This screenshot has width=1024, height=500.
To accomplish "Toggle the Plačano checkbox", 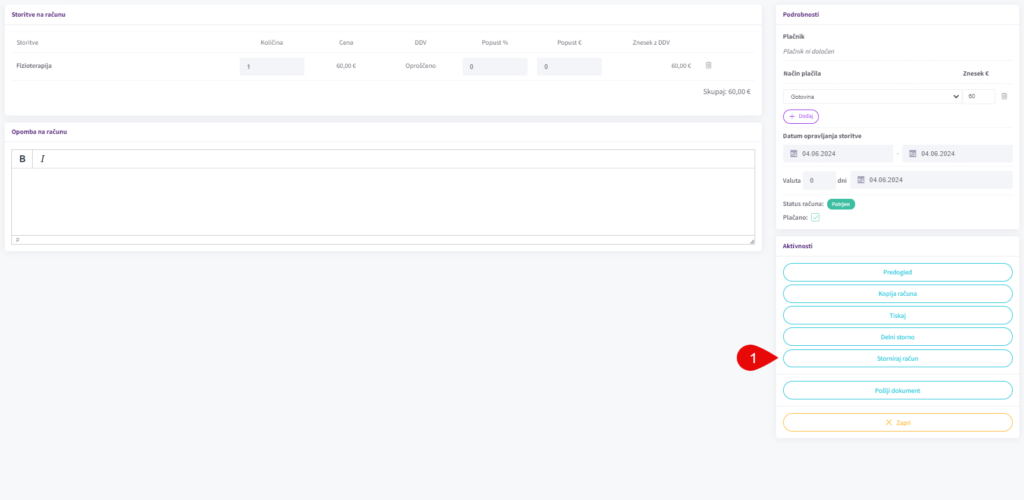I will pyautogui.click(x=815, y=217).
